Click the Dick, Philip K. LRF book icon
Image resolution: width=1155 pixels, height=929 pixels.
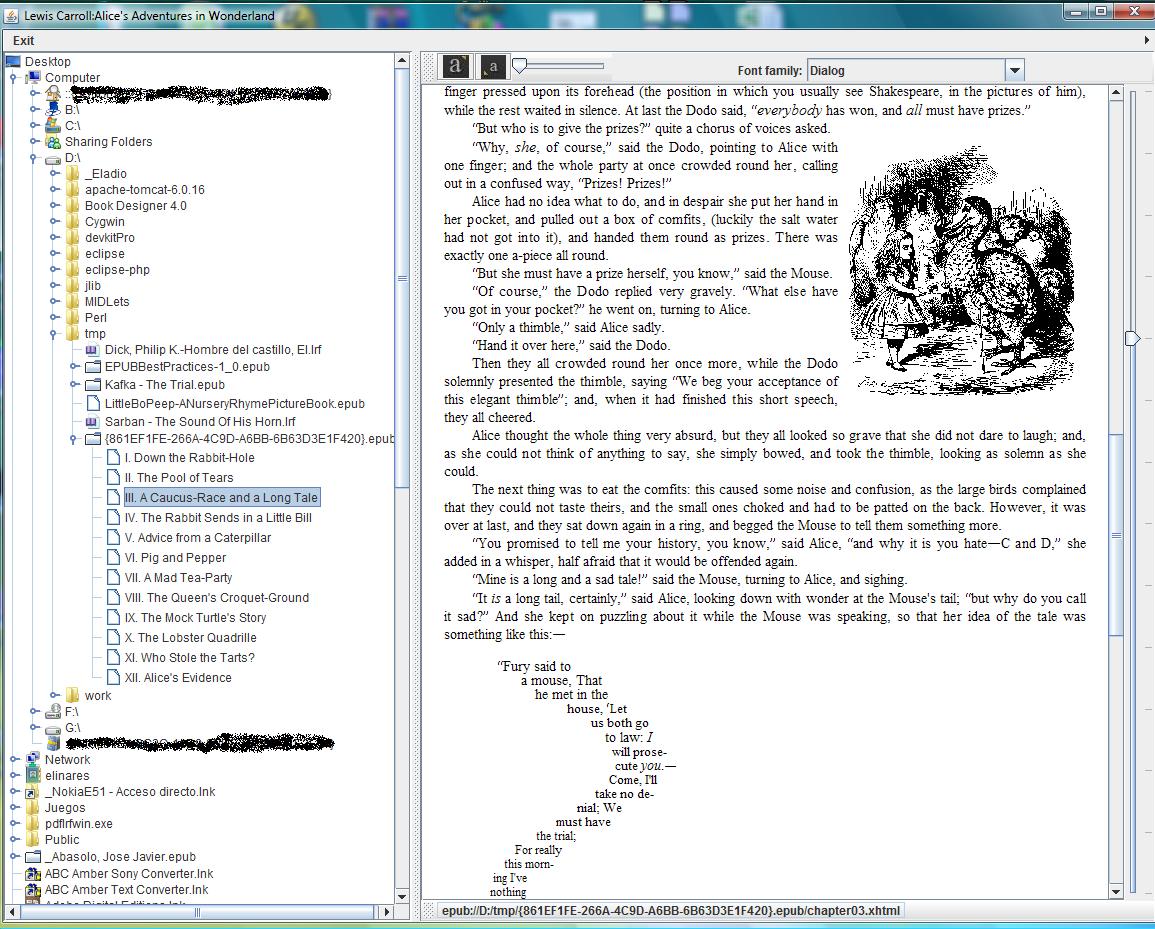[92, 350]
